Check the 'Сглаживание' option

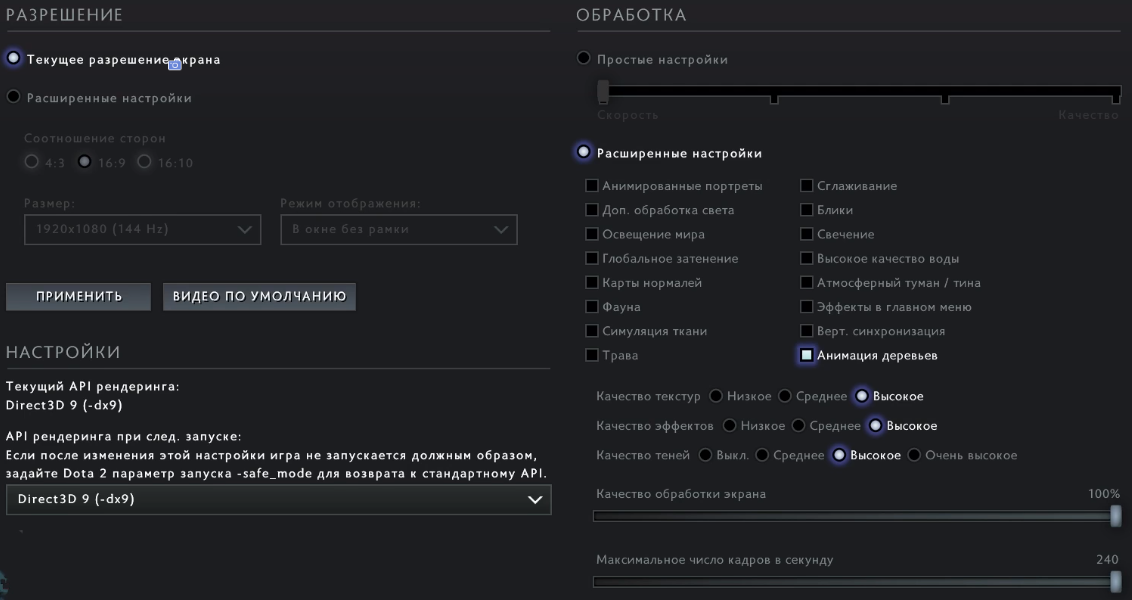(807, 186)
